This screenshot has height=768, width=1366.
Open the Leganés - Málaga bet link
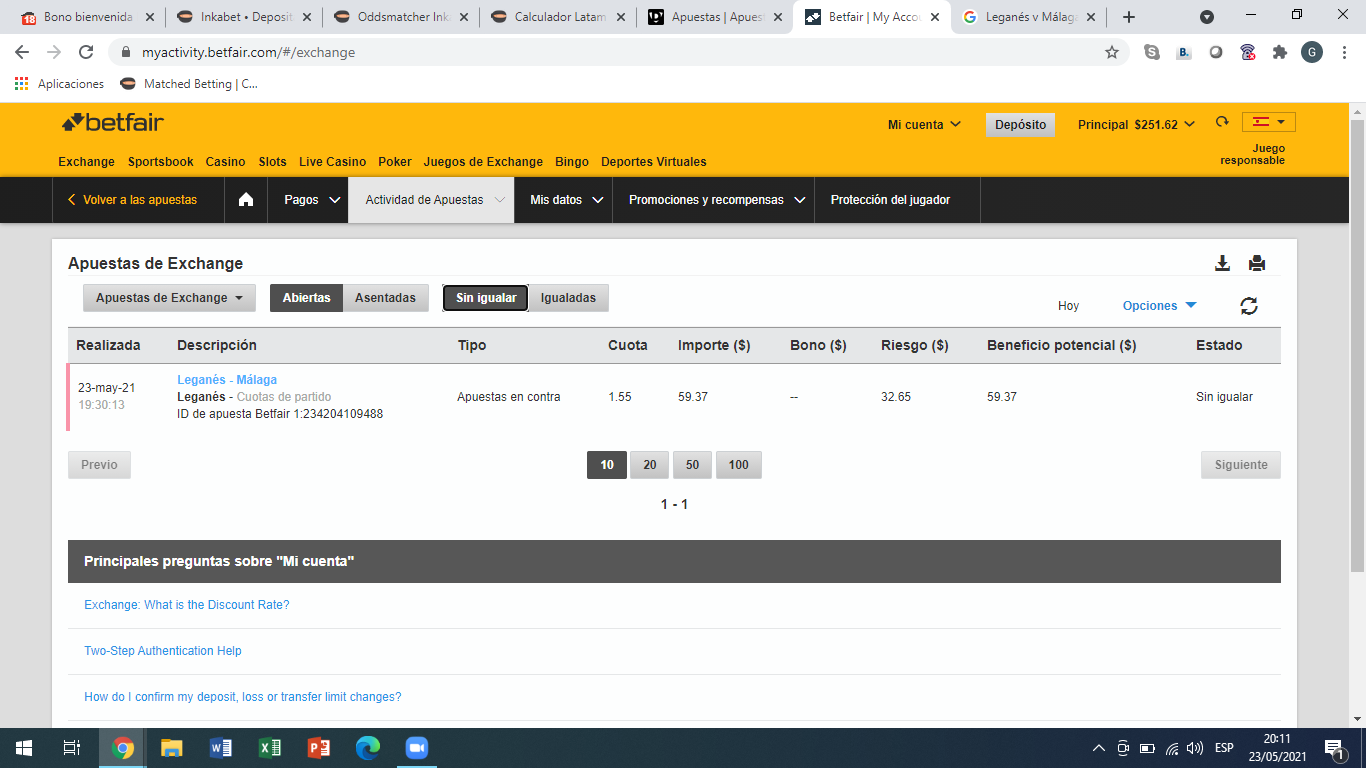click(227, 380)
